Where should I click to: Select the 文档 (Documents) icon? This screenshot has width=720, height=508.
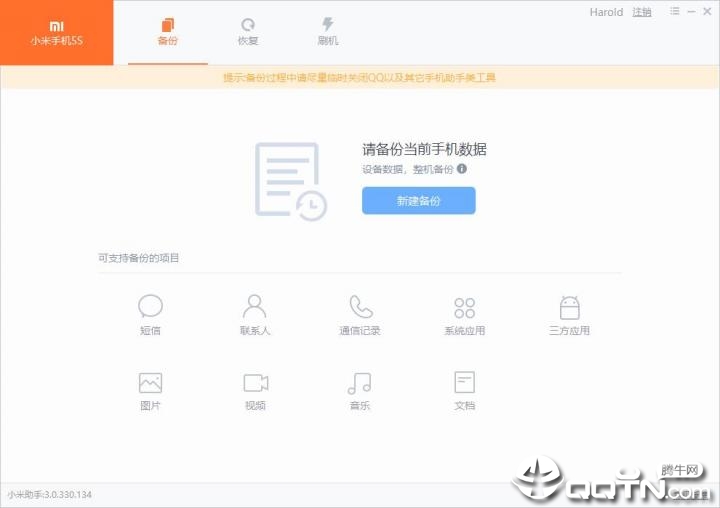click(x=464, y=382)
